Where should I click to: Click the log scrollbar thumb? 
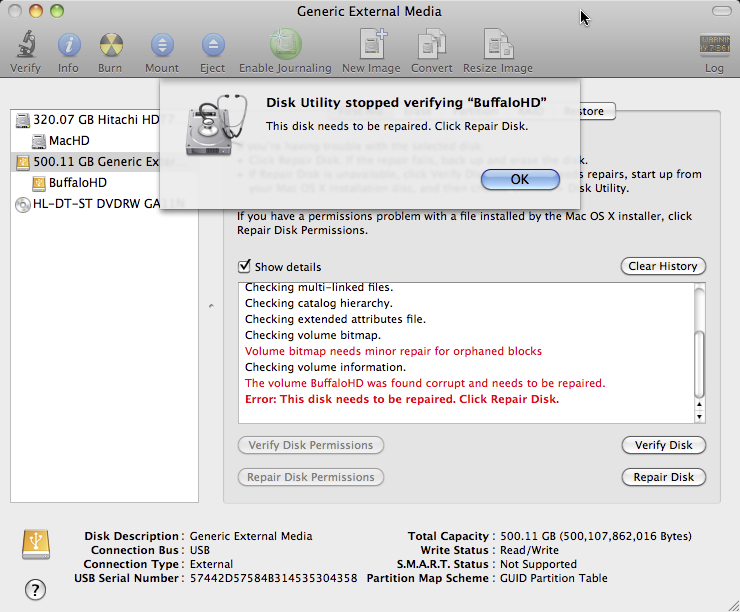pos(699,364)
